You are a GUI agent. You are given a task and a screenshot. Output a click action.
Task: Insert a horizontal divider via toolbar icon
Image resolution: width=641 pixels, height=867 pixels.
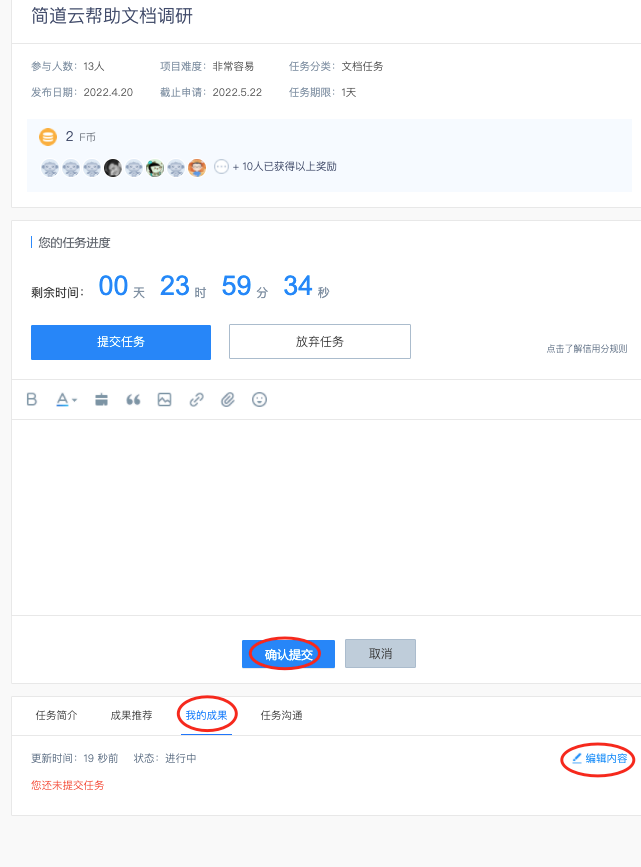pyautogui.click(x=101, y=399)
